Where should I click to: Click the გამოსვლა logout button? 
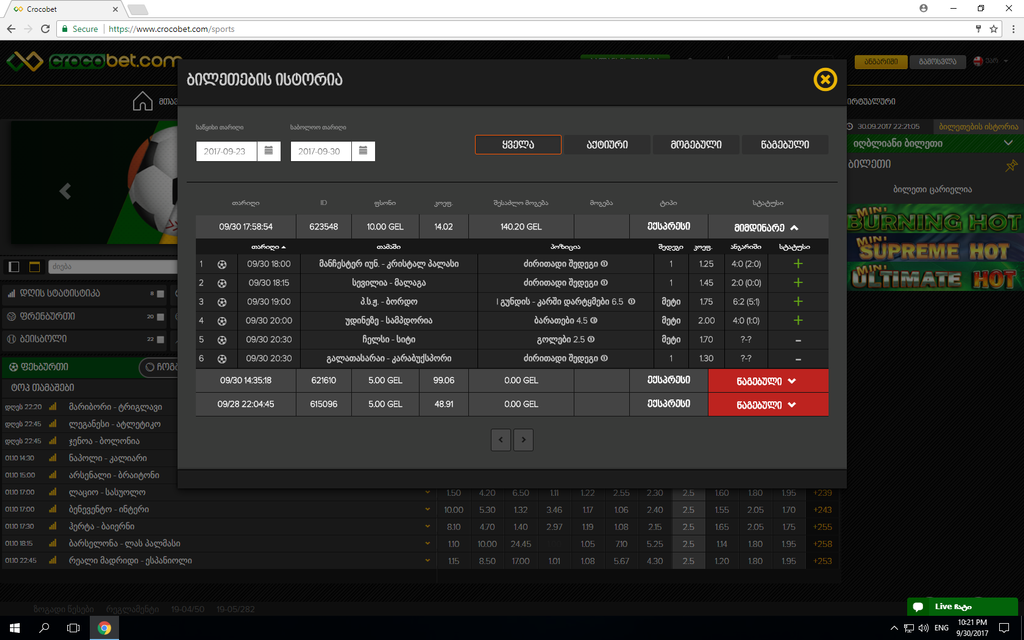(937, 61)
